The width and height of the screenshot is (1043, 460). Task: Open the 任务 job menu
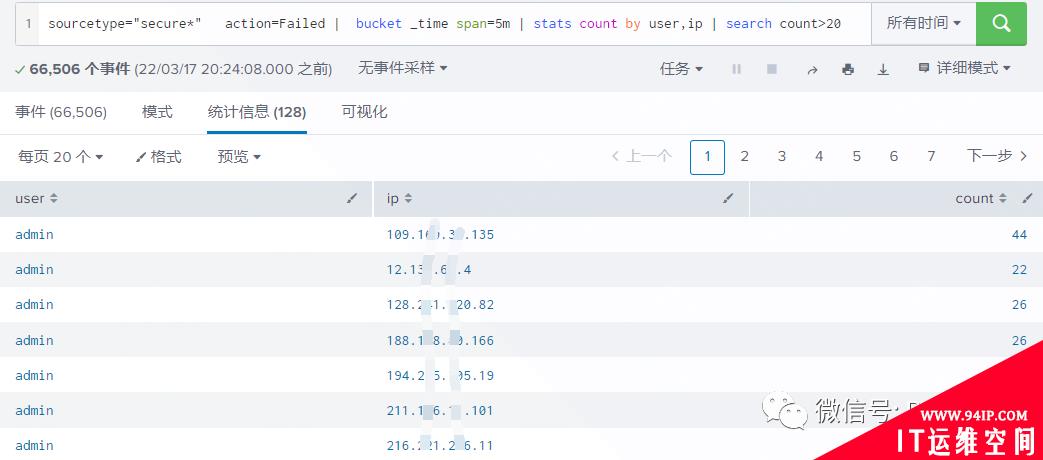coord(681,68)
